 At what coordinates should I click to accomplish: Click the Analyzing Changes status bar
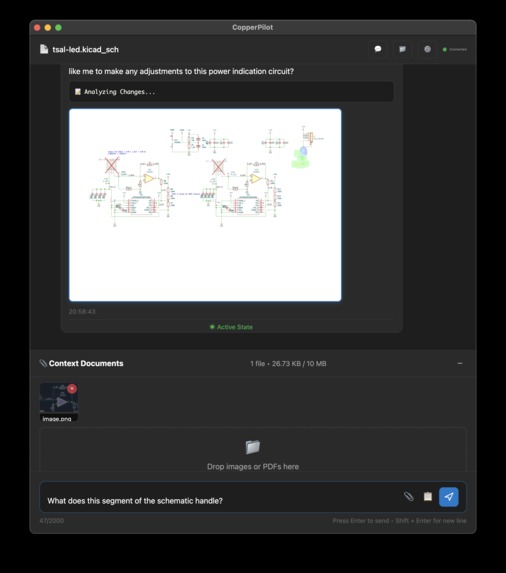pos(231,92)
